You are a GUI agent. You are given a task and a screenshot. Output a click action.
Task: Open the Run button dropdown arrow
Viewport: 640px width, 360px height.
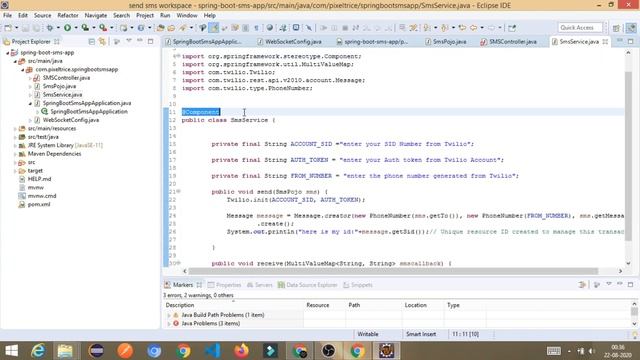tap(76, 28)
